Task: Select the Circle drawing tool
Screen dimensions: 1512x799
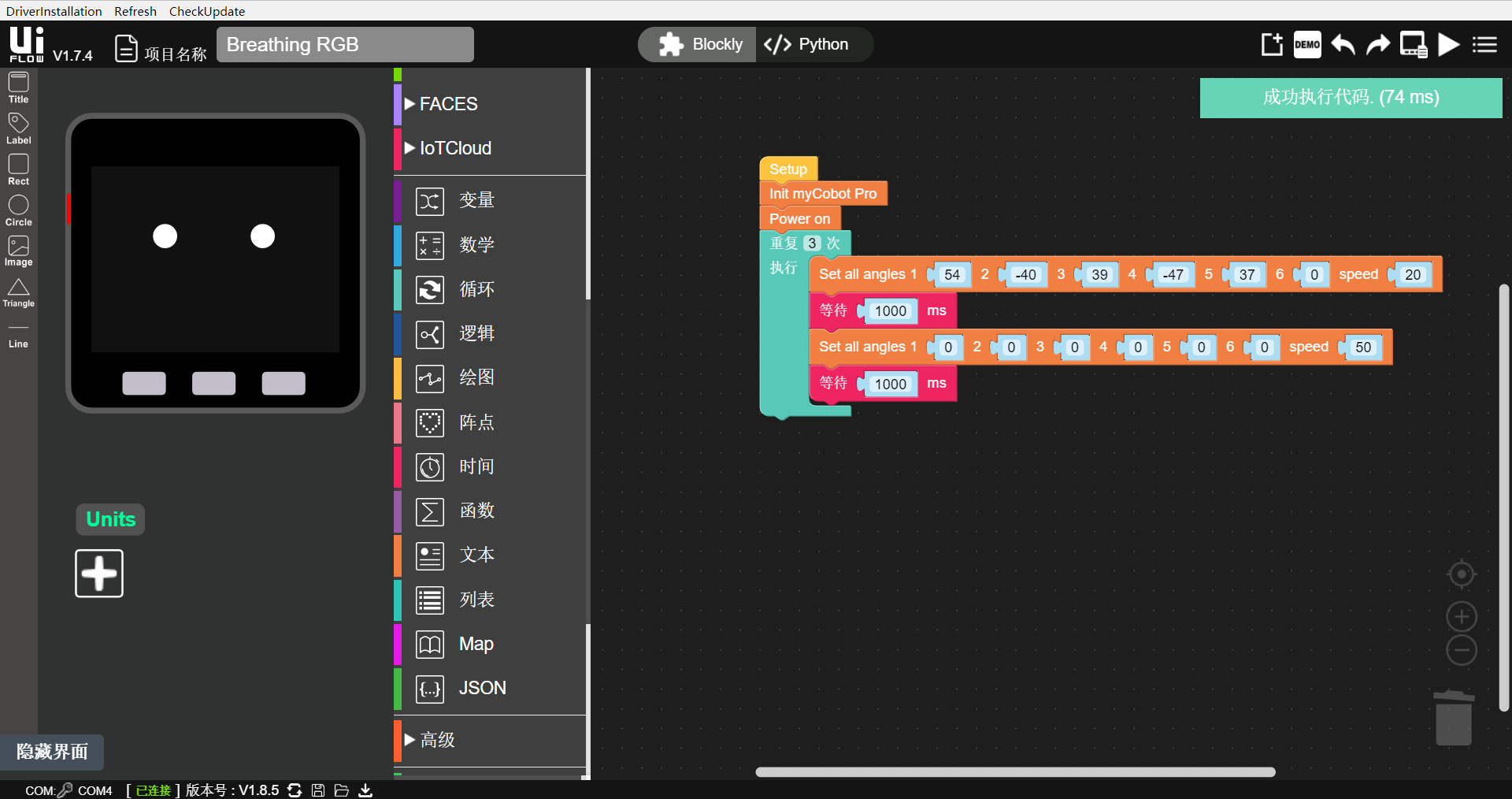Action: coord(17,207)
